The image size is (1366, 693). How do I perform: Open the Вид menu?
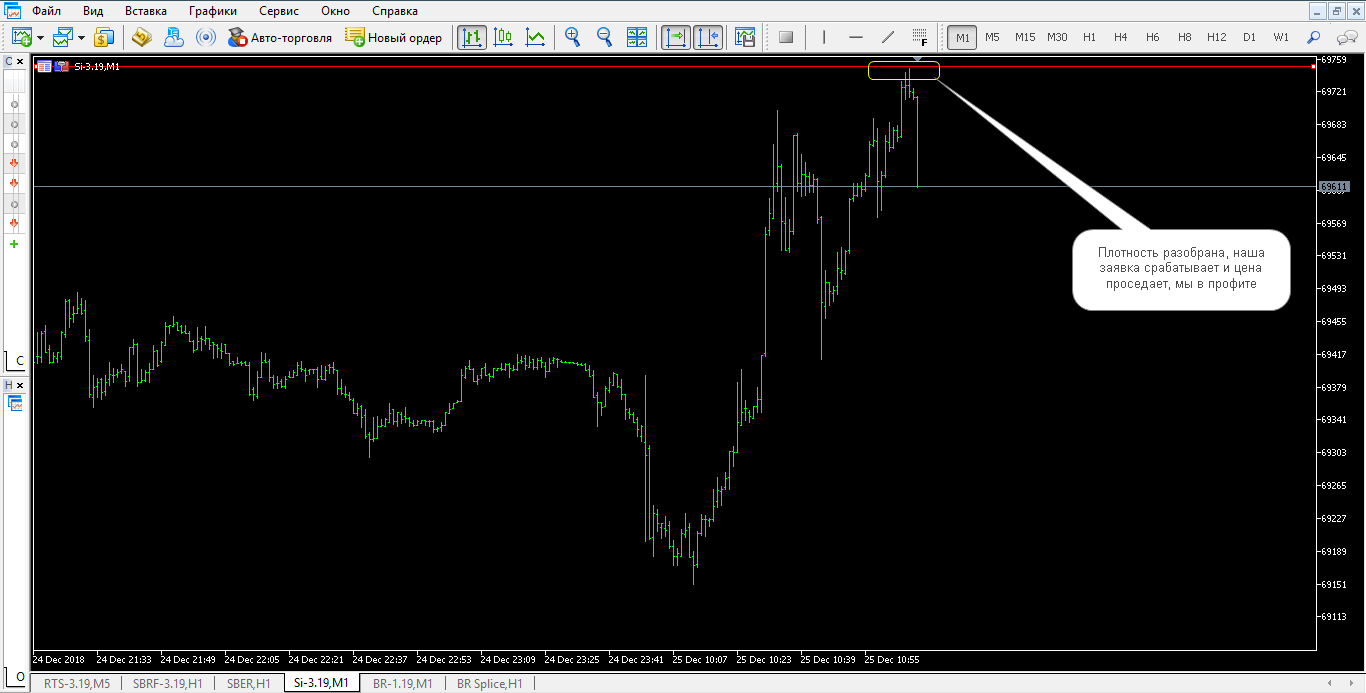click(93, 10)
